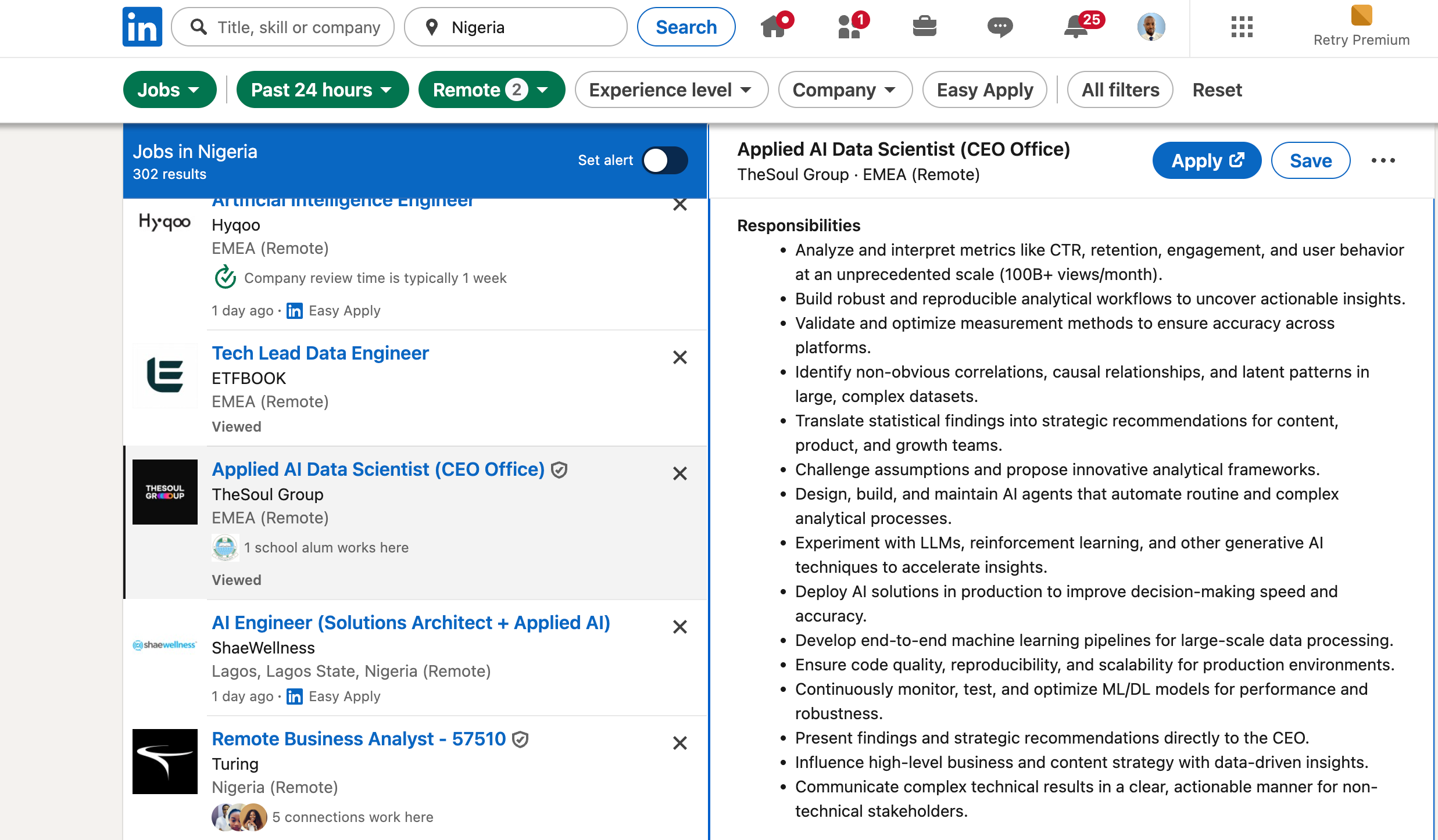The image size is (1438, 840).
Task: Click the Title, skill or company field
Action: pyautogui.click(x=298, y=27)
